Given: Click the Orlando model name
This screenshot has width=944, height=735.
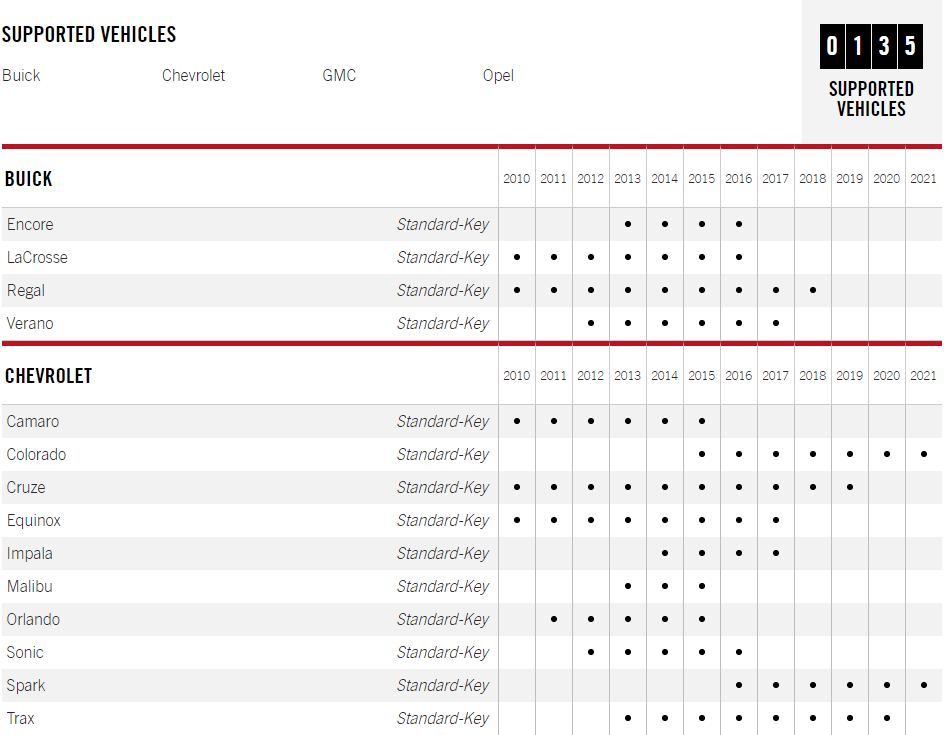Looking at the screenshot, I should click(x=33, y=619).
